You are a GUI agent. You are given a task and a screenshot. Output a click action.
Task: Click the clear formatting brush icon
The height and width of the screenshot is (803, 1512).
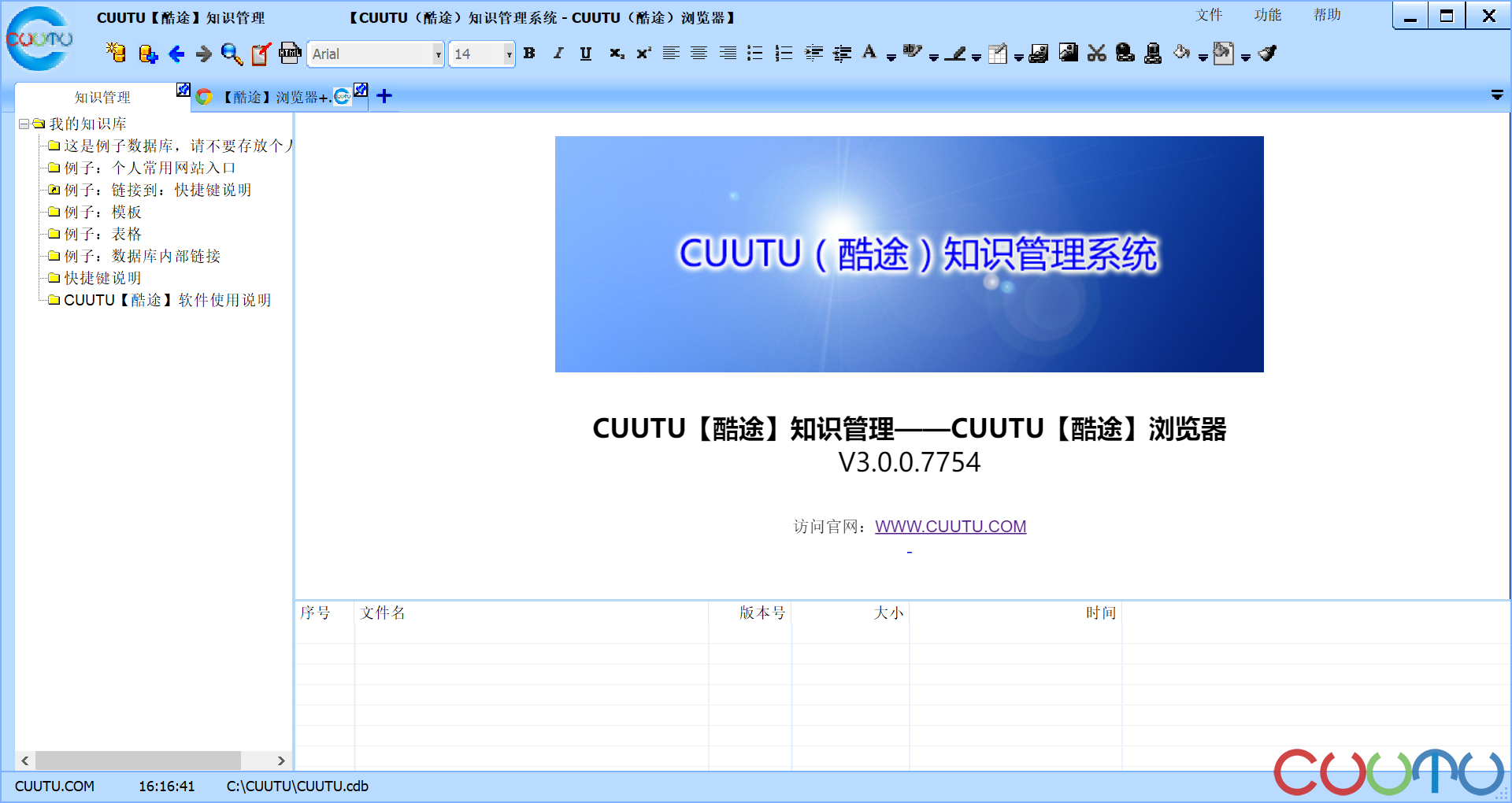1267,53
